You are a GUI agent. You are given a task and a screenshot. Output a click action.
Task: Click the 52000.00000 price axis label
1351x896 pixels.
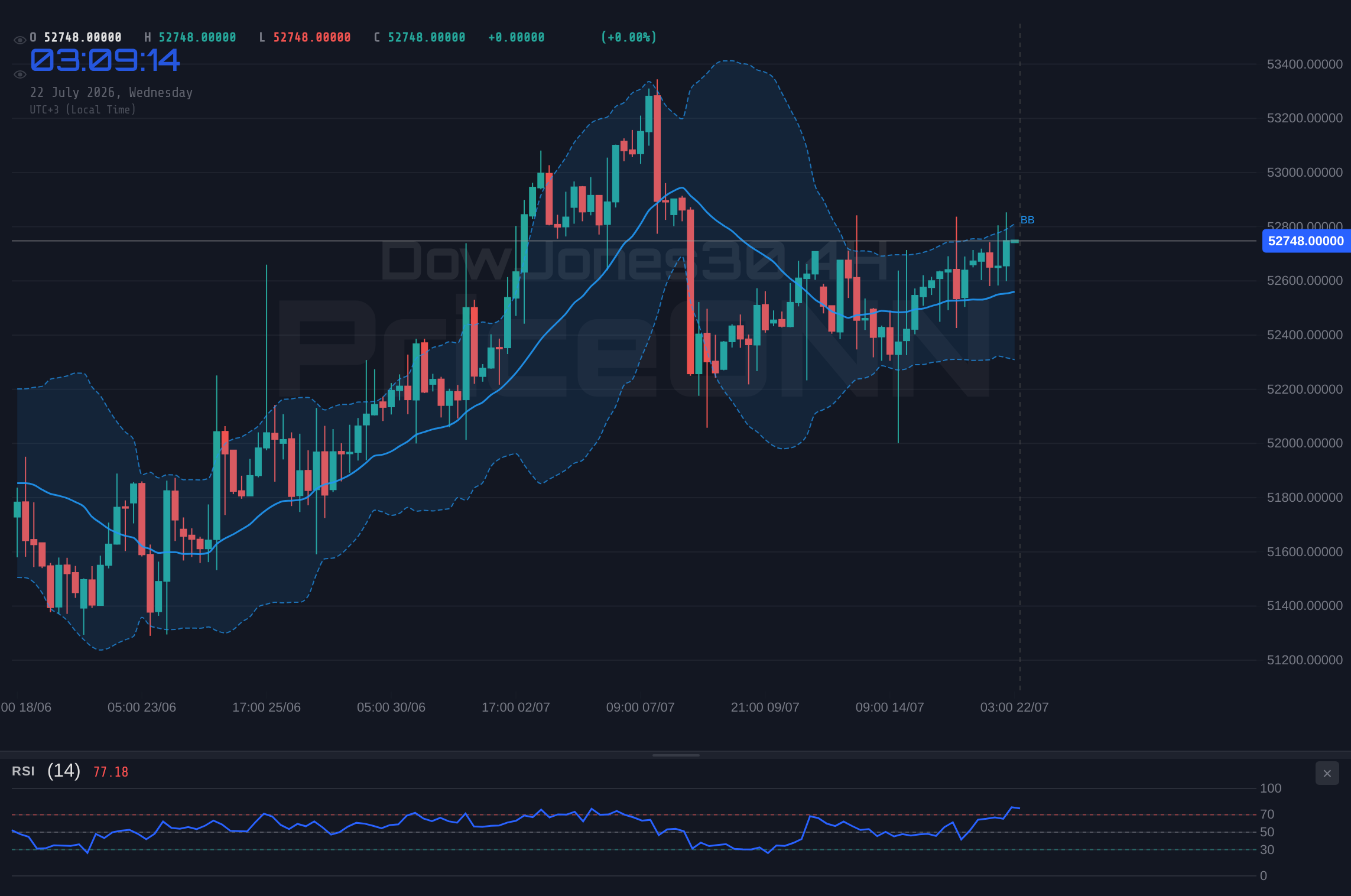pyautogui.click(x=1305, y=443)
